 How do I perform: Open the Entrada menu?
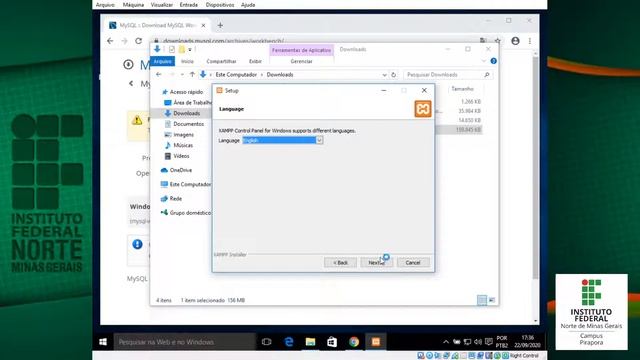pos(189,5)
